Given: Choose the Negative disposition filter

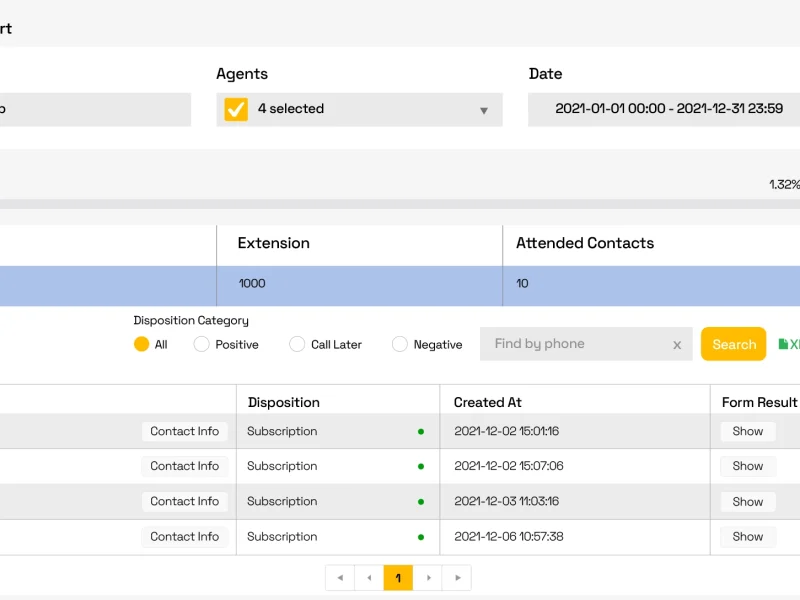Looking at the screenshot, I should (399, 344).
